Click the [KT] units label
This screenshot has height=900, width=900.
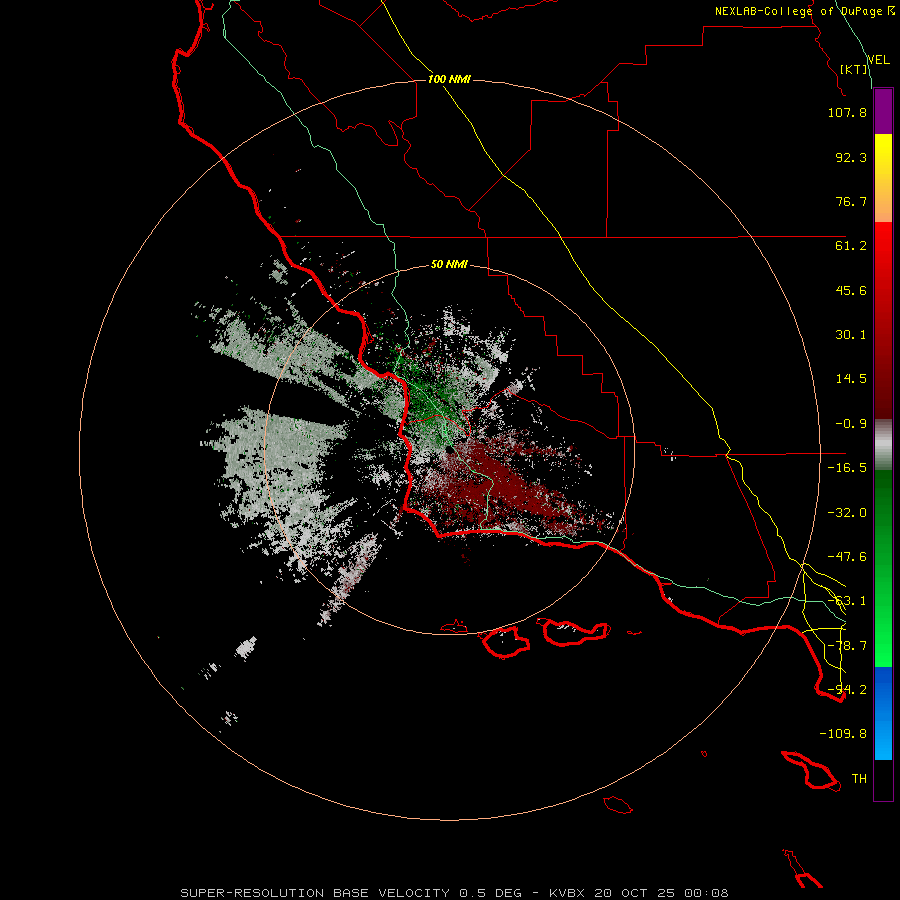(x=854, y=69)
